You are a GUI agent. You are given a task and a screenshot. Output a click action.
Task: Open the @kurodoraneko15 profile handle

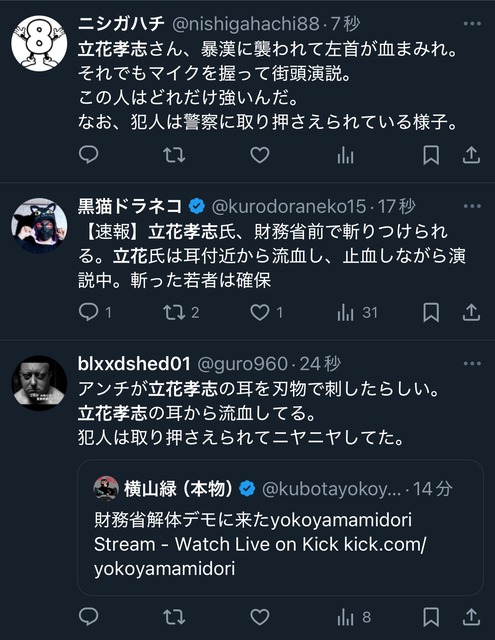tap(289, 207)
